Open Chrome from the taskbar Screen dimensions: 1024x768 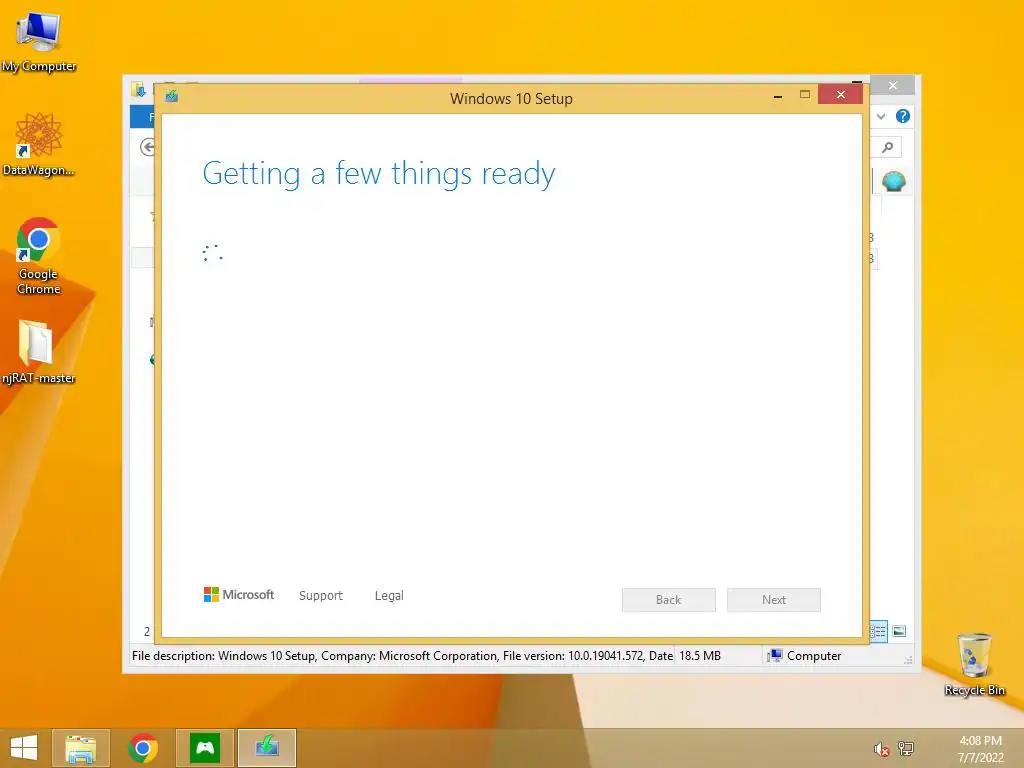(142, 748)
